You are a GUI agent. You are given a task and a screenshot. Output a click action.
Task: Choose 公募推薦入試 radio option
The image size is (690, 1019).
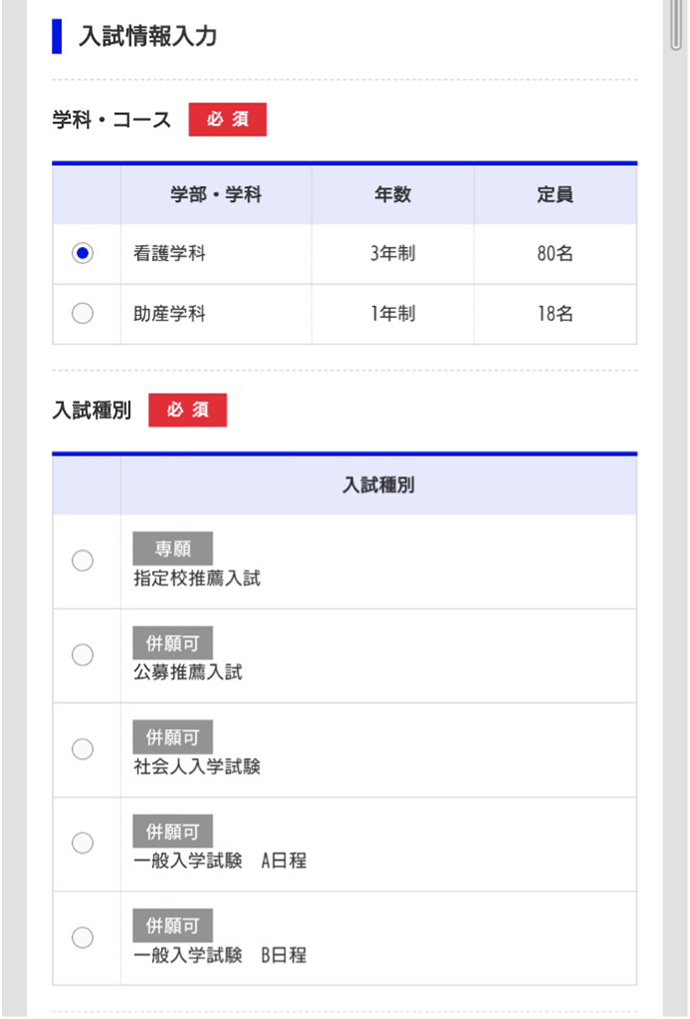(83, 654)
